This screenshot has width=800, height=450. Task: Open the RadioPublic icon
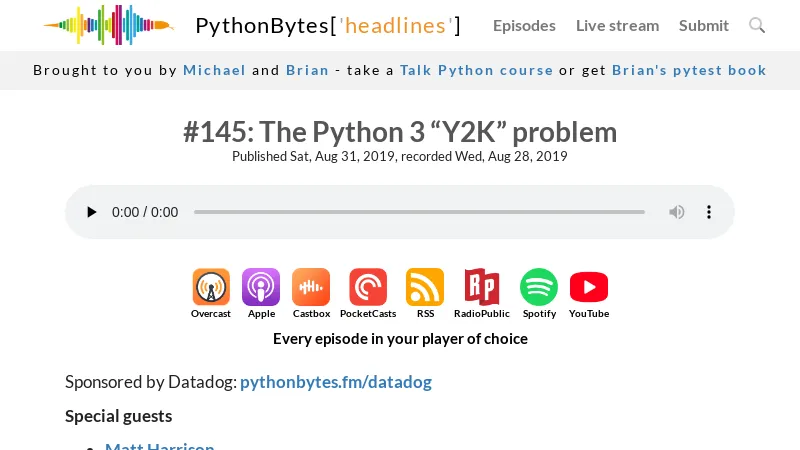click(x=481, y=288)
